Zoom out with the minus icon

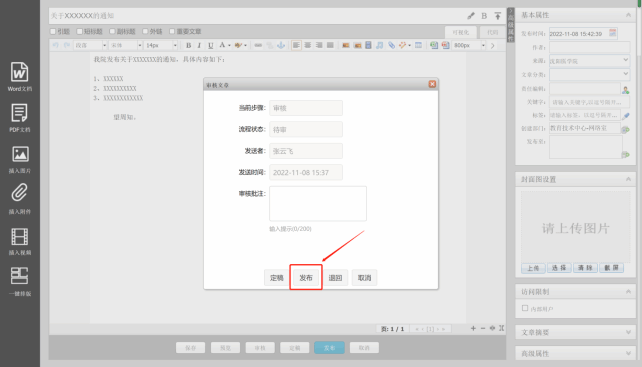[x=483, y=328]
